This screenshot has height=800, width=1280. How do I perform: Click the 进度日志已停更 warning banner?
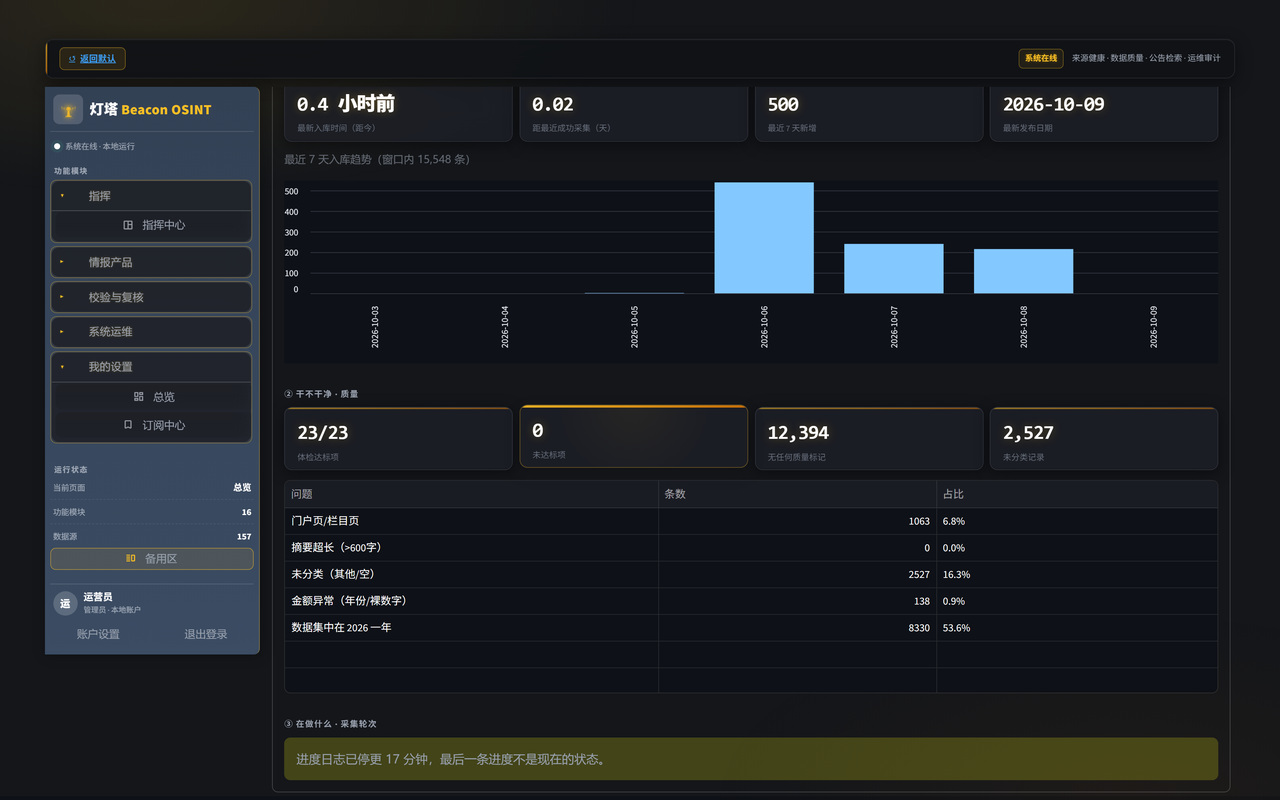click(x=751, y=759)
